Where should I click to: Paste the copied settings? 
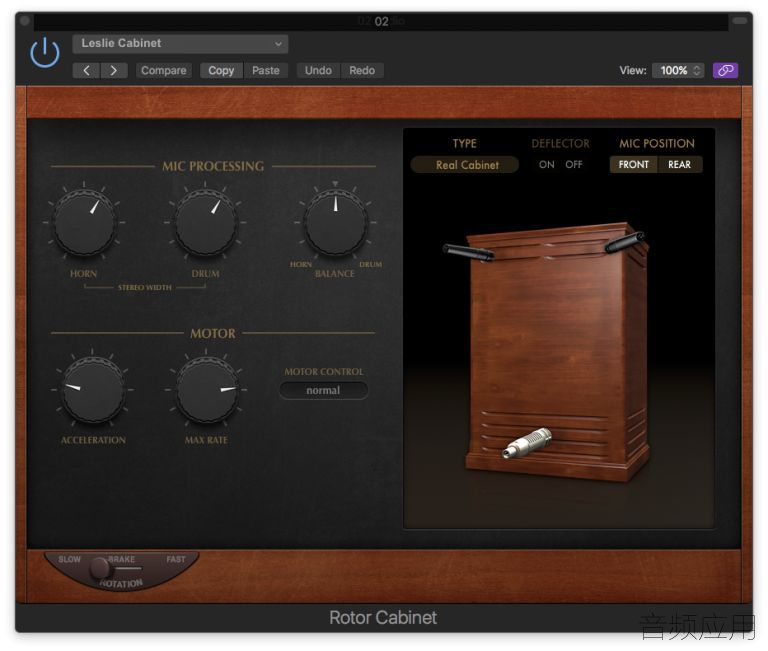point(265,71)
